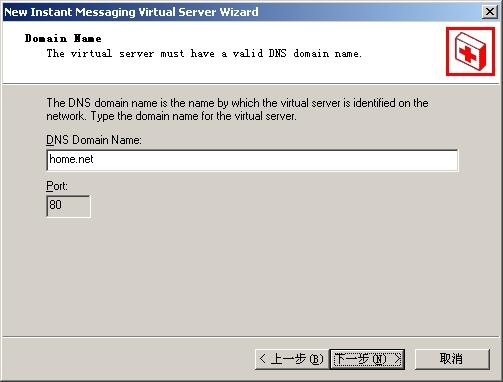Click the right arrow on the next button

tap(397, 359)
